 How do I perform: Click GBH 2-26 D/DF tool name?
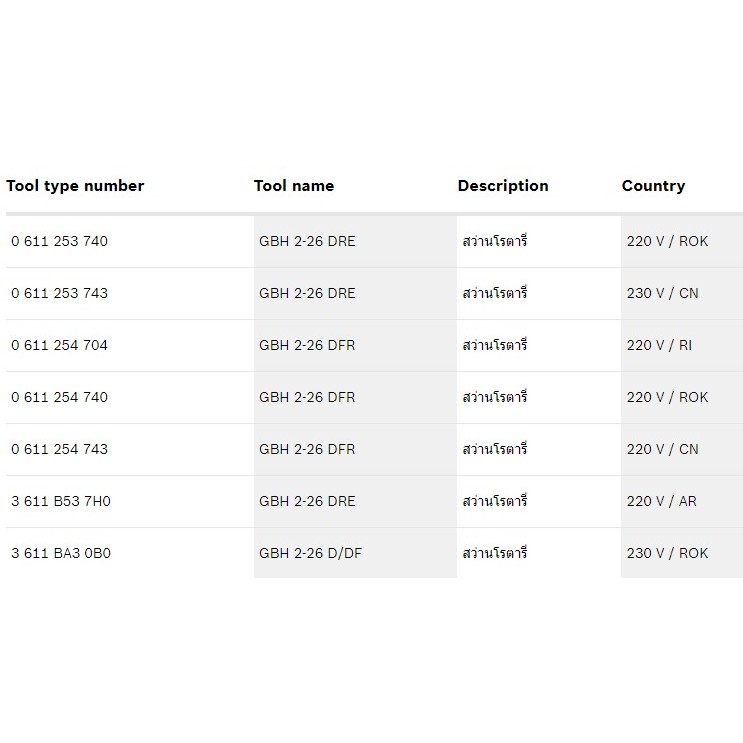pyautogui.click(x=310, y=553)
